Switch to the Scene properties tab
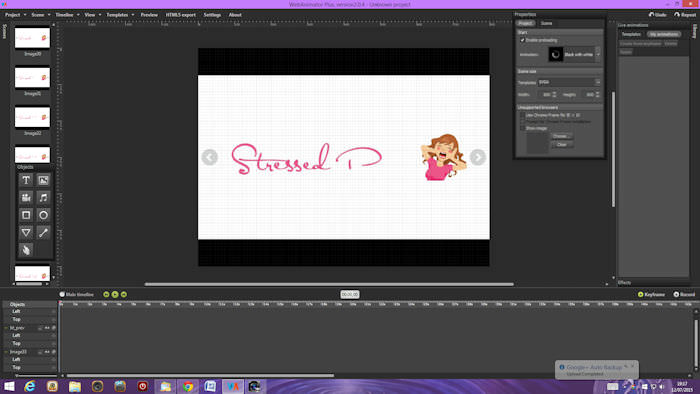Image resolution: width=700 pixels, height=394 pixels. [546, 23]
